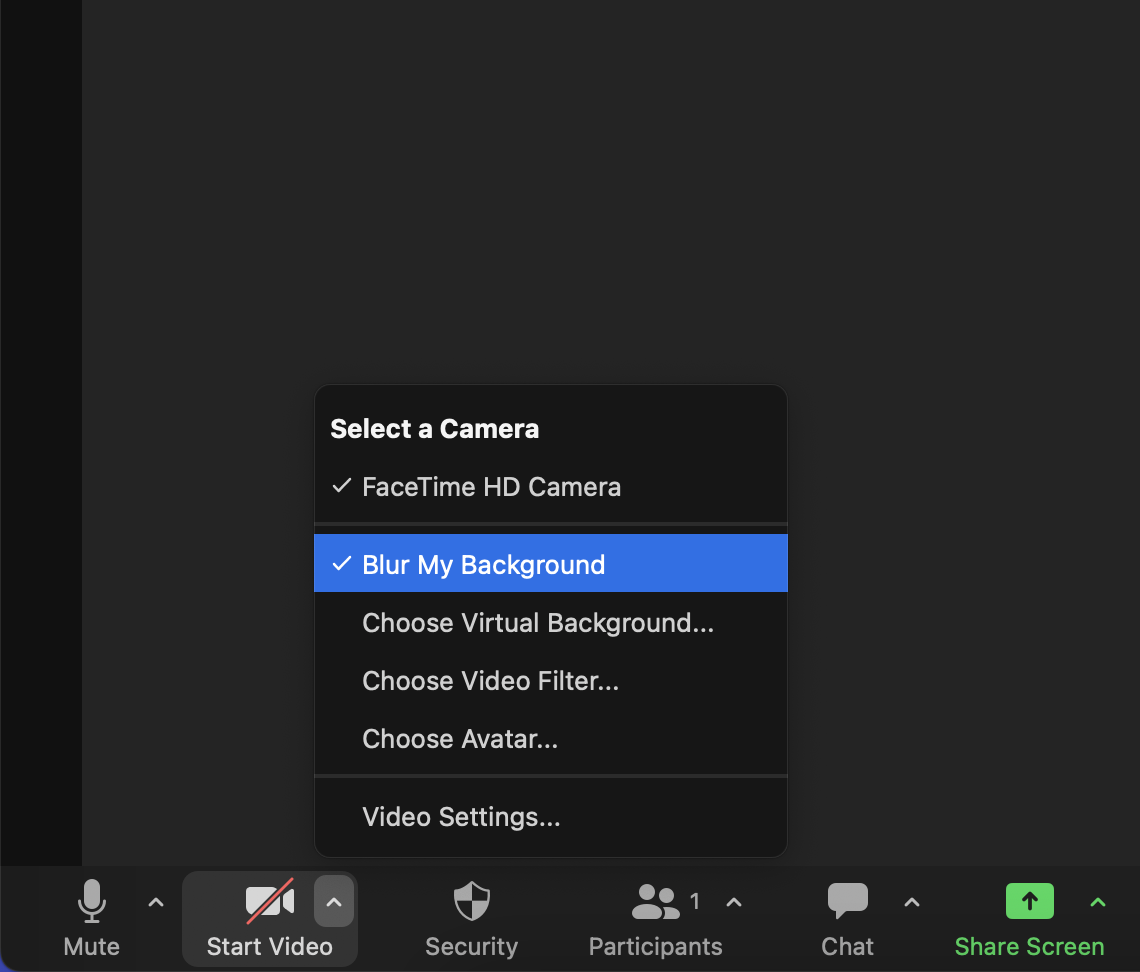Select the checkmark next to FaceTime HD Camera
The width and height of the screenshot is (1140, 972).
click(x=341, y=487)
